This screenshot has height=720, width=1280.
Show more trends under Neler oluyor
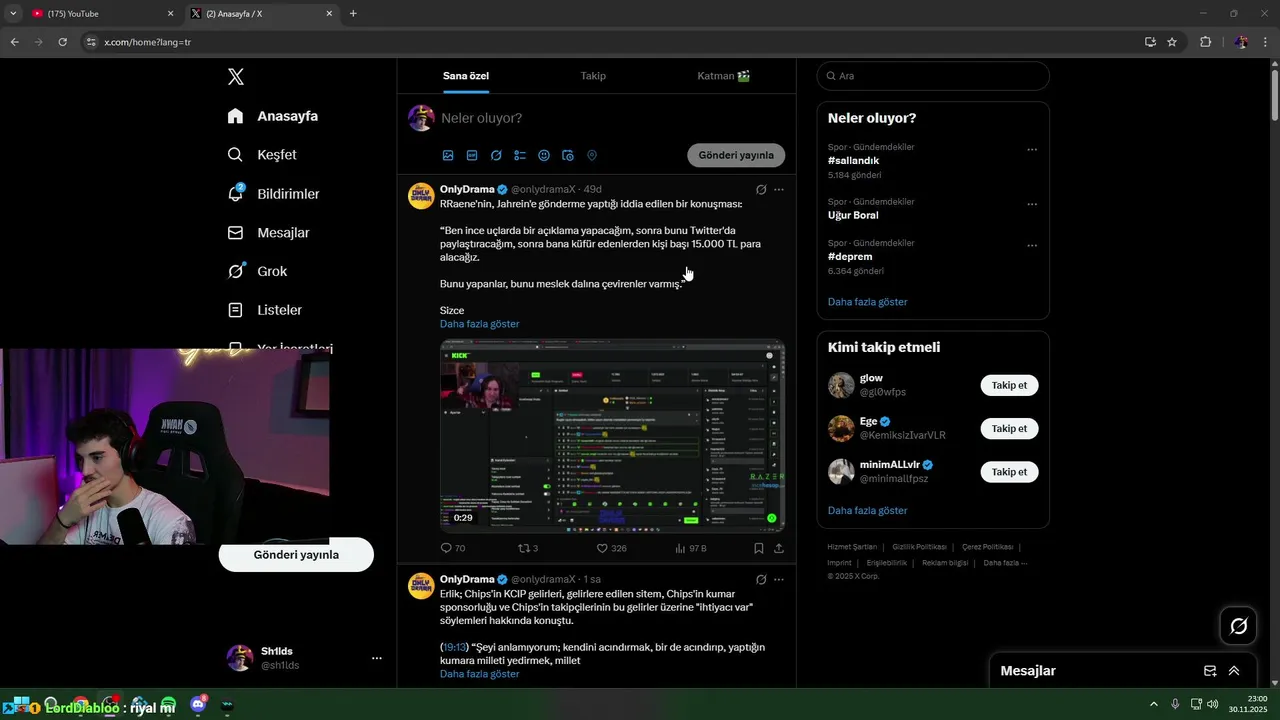(x=867, y=302)
